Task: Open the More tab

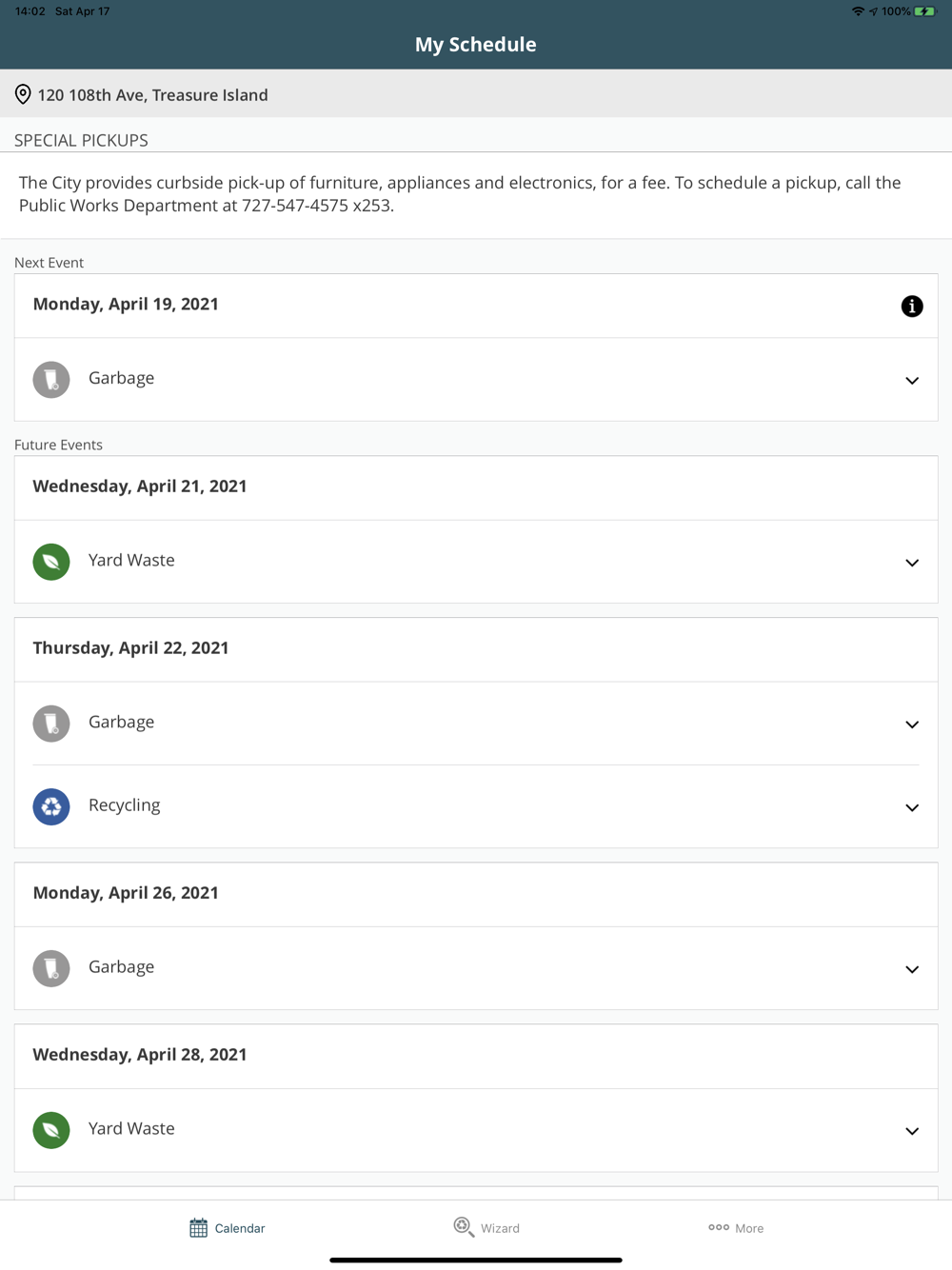Action: coord(736,1228)
